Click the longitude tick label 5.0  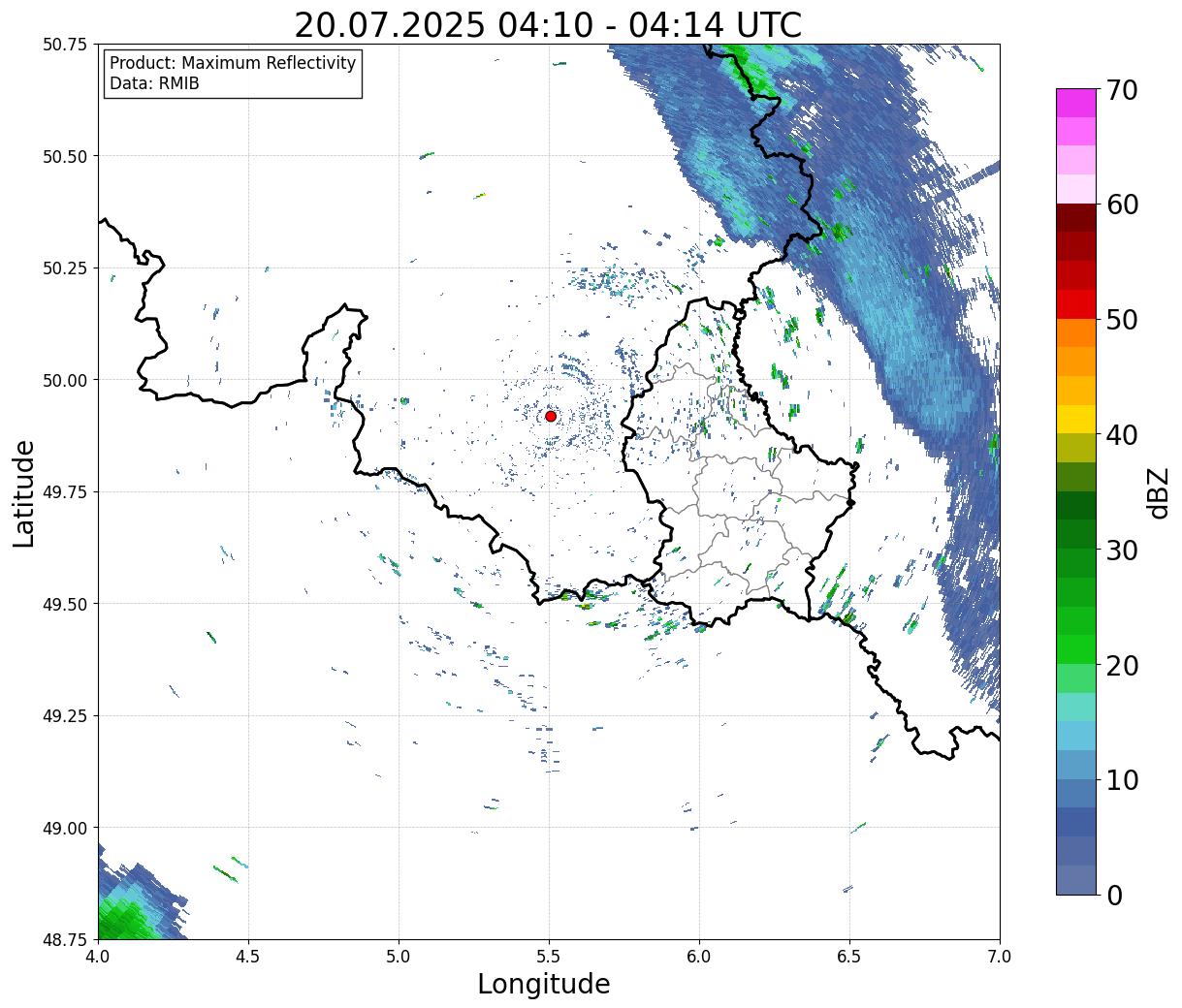[399, 956]
